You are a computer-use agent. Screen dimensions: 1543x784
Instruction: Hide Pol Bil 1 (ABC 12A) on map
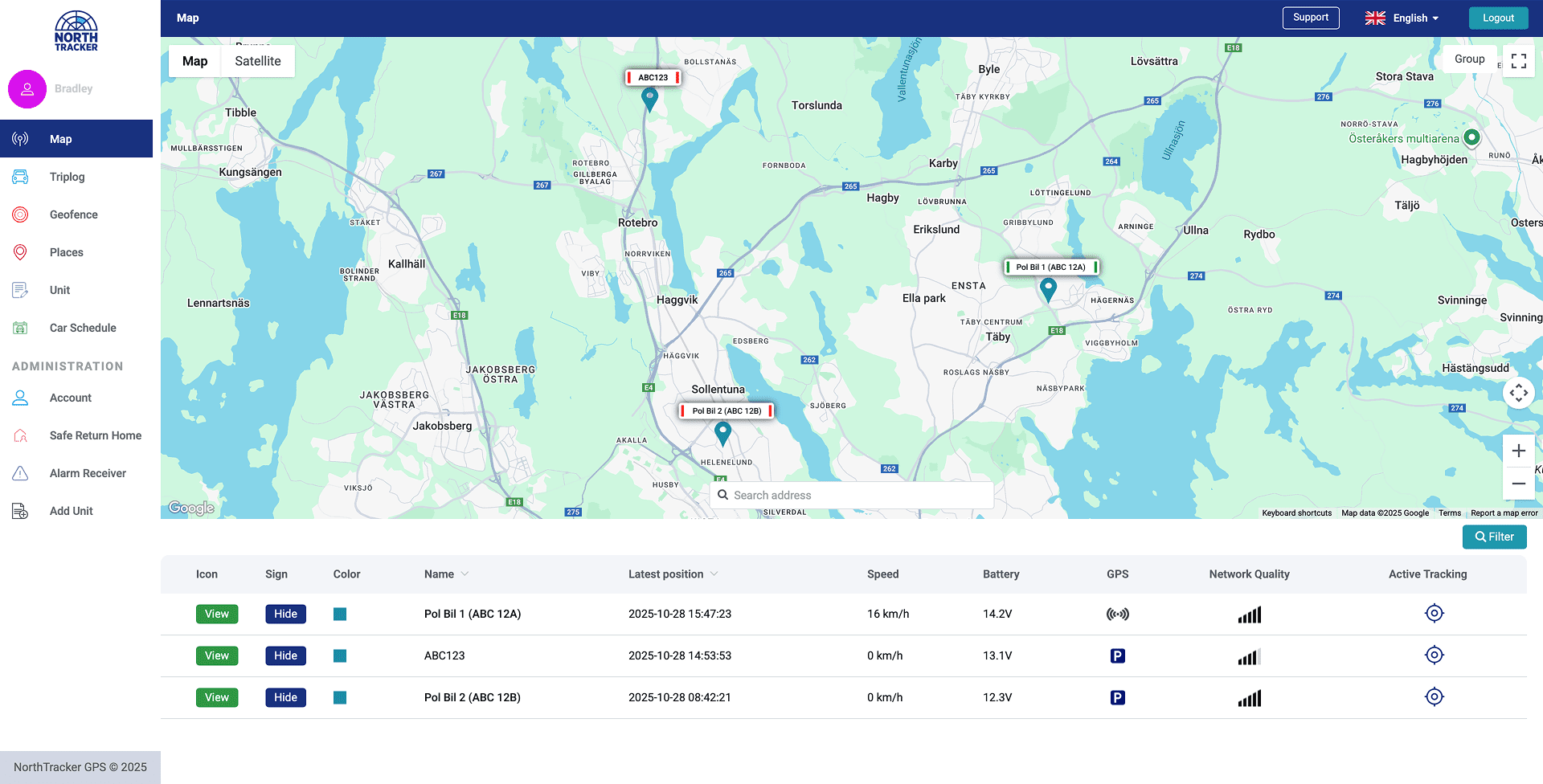tap(285, 614)
